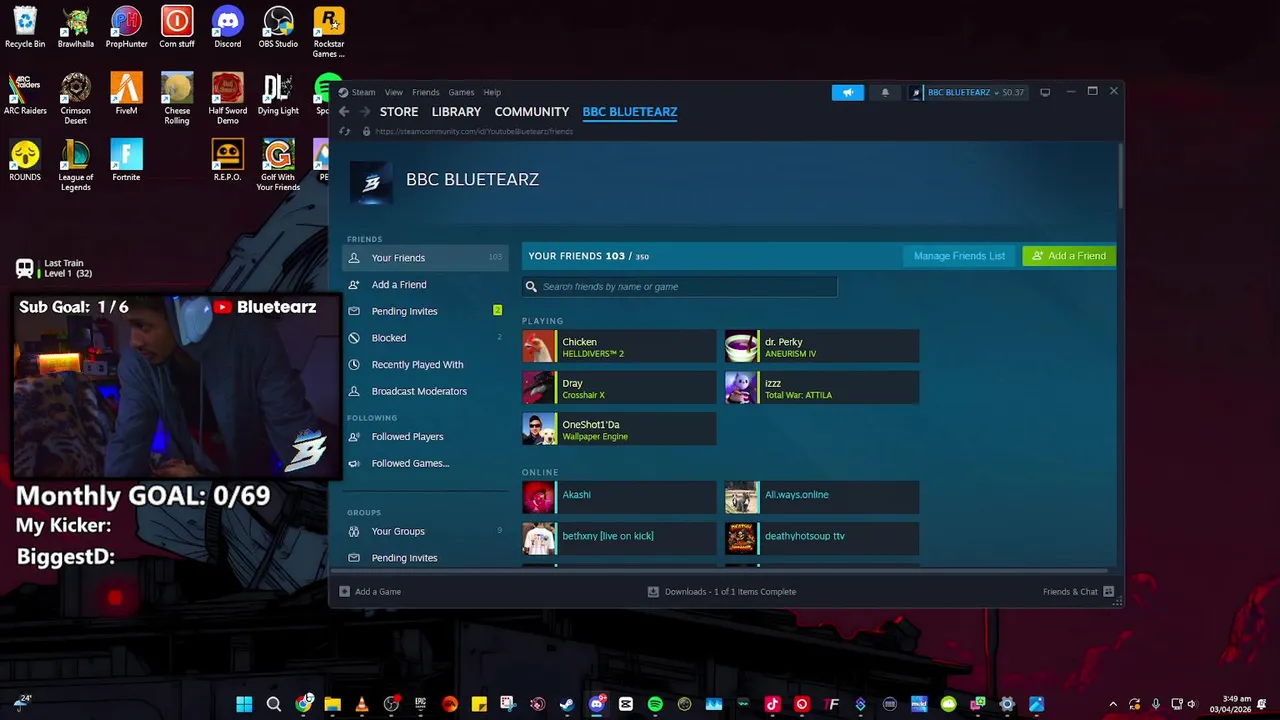The image size is (1280, 720).
Task: Launch FiveM desktop shortcut
Action: (126, 94)
